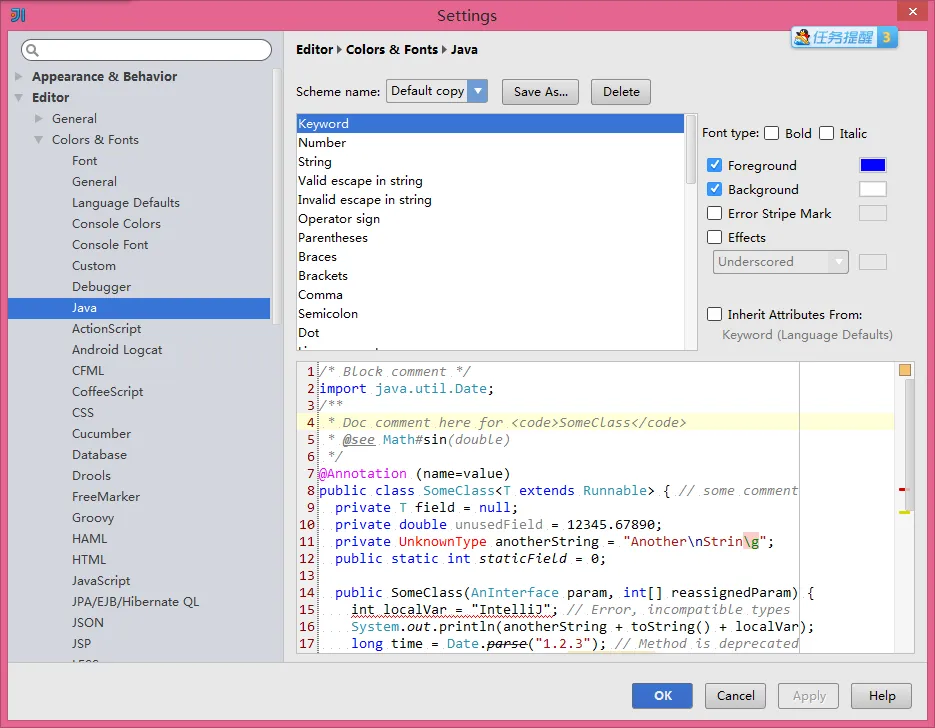The width and height of the screenshot is (935, 728).
Task: Enable the Italic font type checkbox
Action: coord(826,133)
